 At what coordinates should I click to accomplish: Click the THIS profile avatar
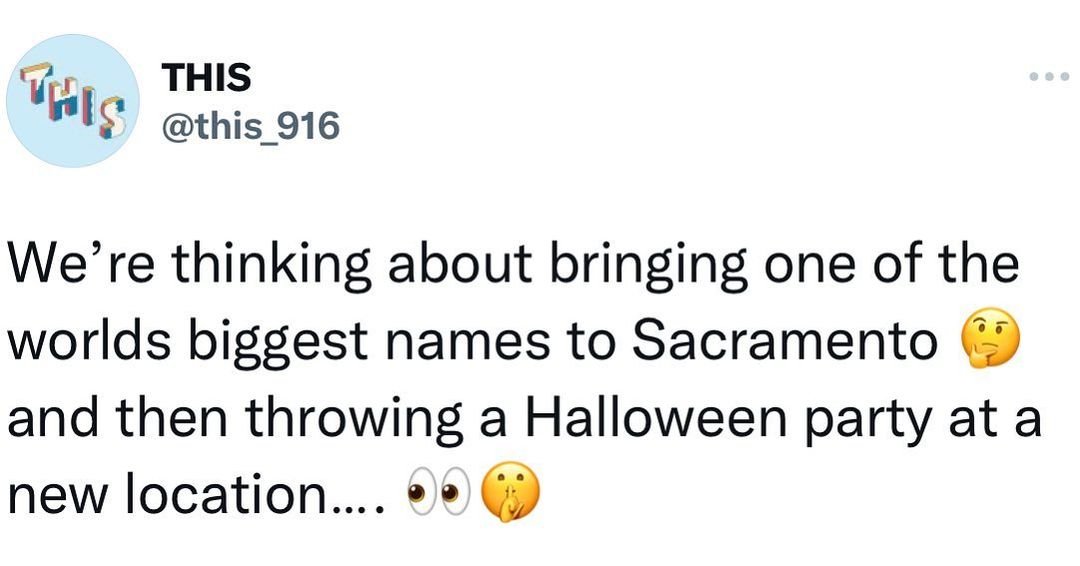click(72, 101)
